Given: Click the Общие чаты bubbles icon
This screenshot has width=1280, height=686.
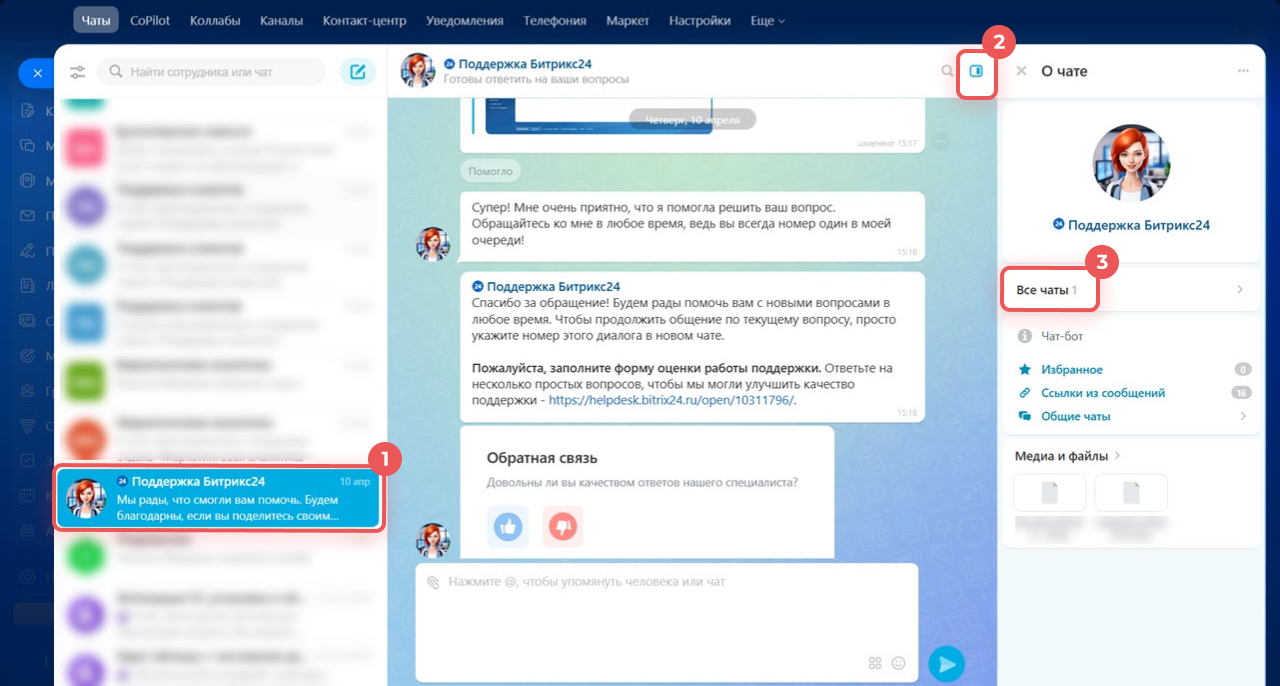Looking at the screenshot, I should tap(1024, 416).
